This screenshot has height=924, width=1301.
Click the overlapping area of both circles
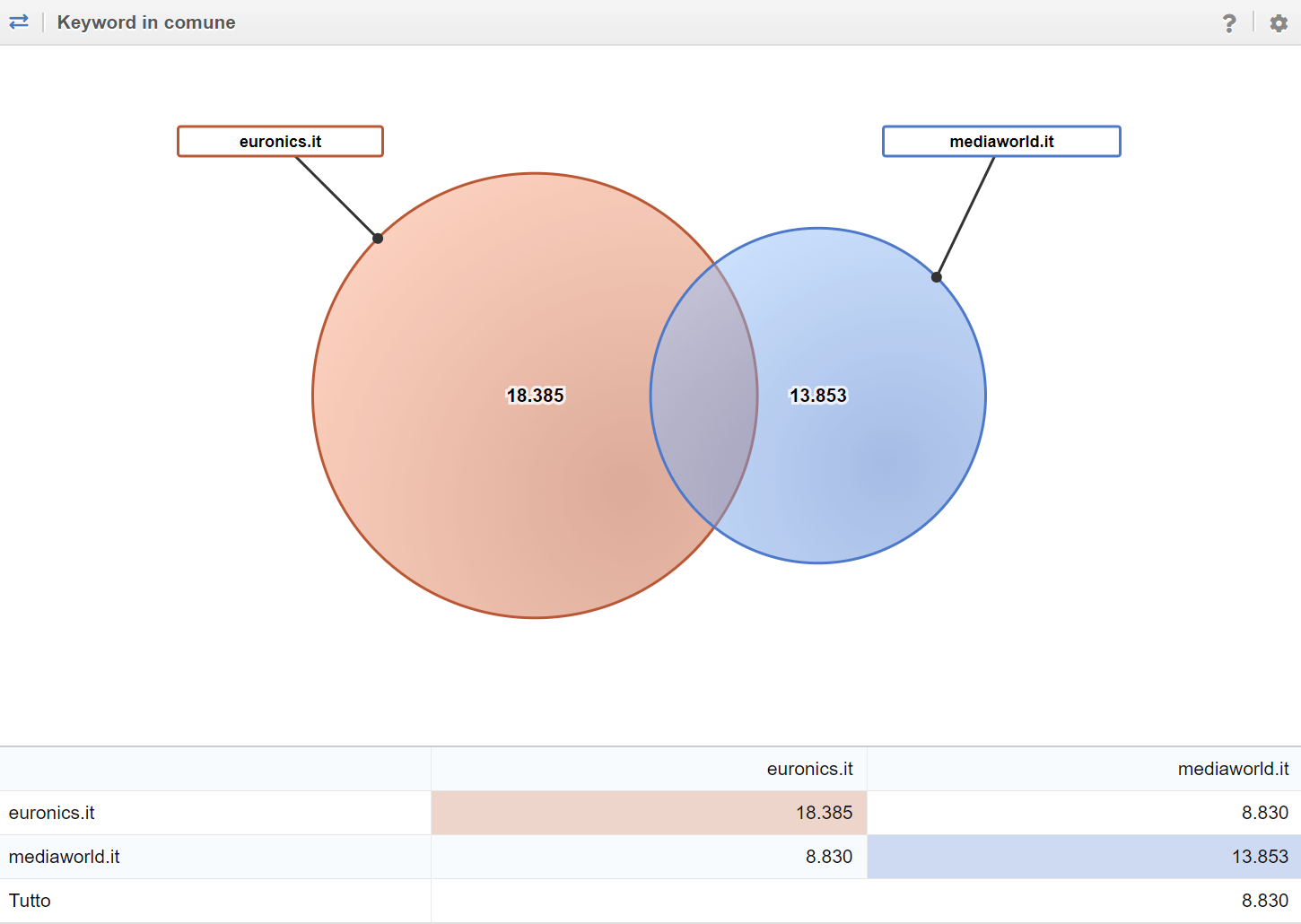tap(704, 396)
